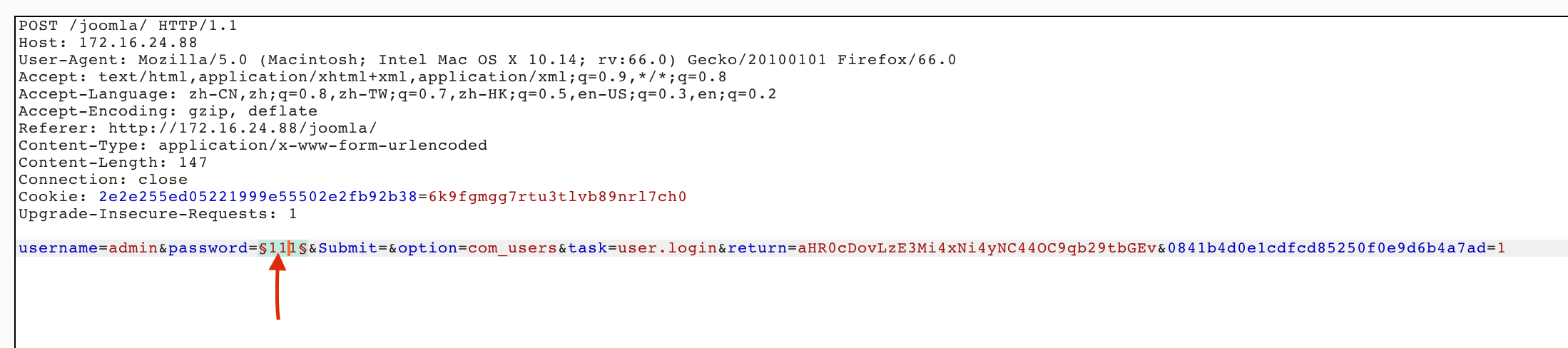Click the com_users option value
The height and width of the screenshot is (348, 1568).
[512, 248]
